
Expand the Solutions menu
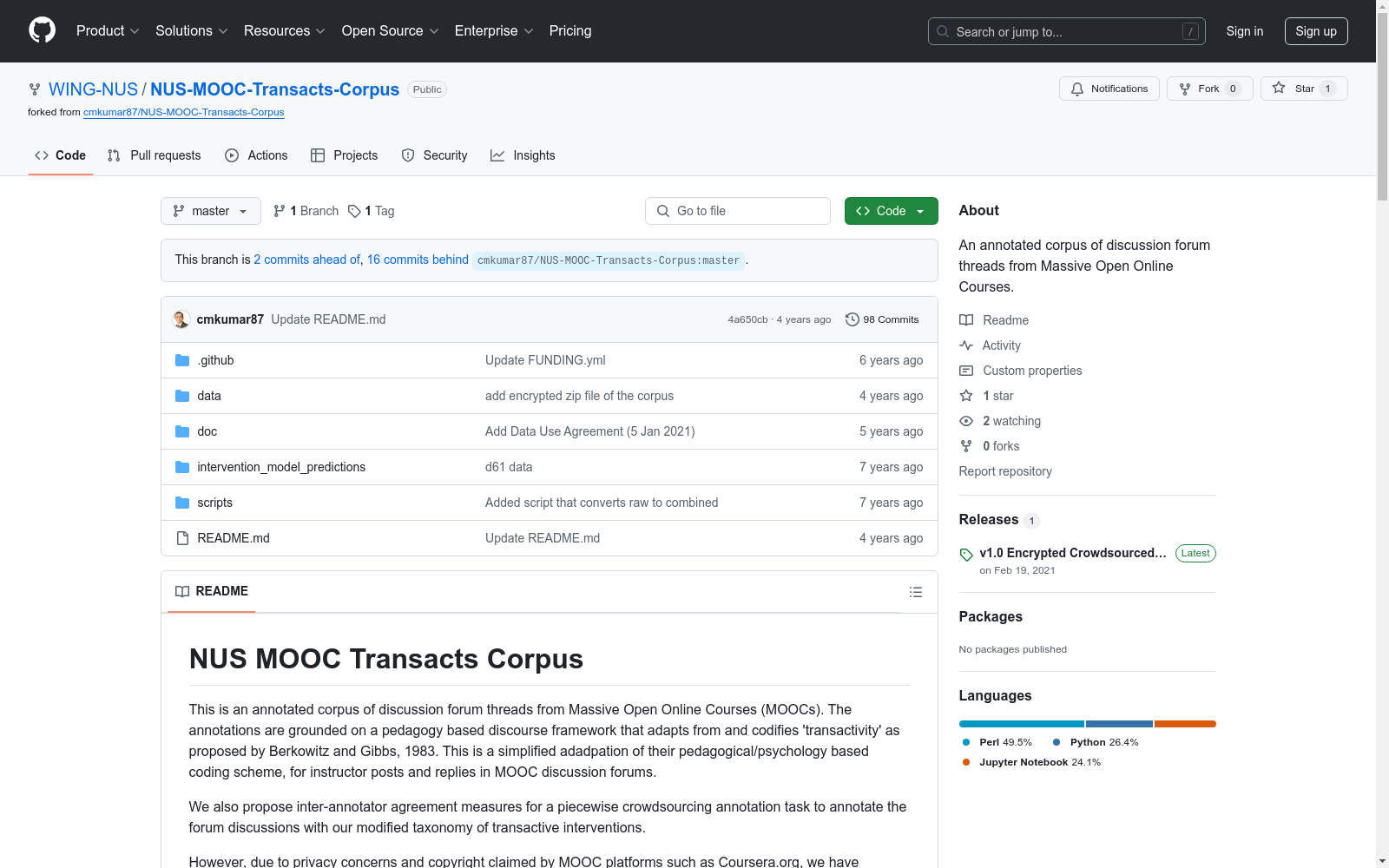[x=192, y=31]
